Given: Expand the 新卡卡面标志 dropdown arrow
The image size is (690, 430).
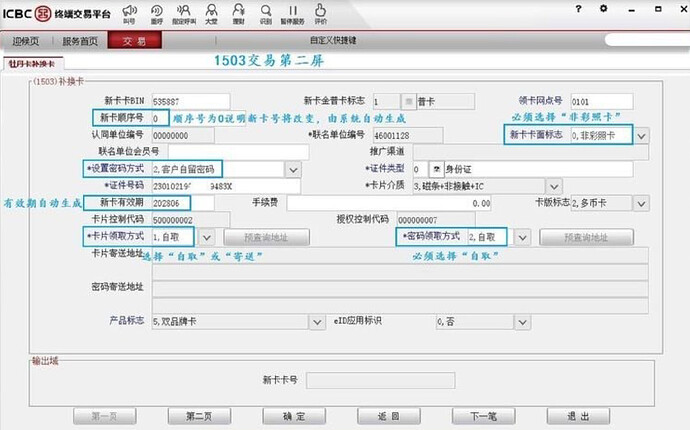Looking at the screenshot, I should click(642, 136).
